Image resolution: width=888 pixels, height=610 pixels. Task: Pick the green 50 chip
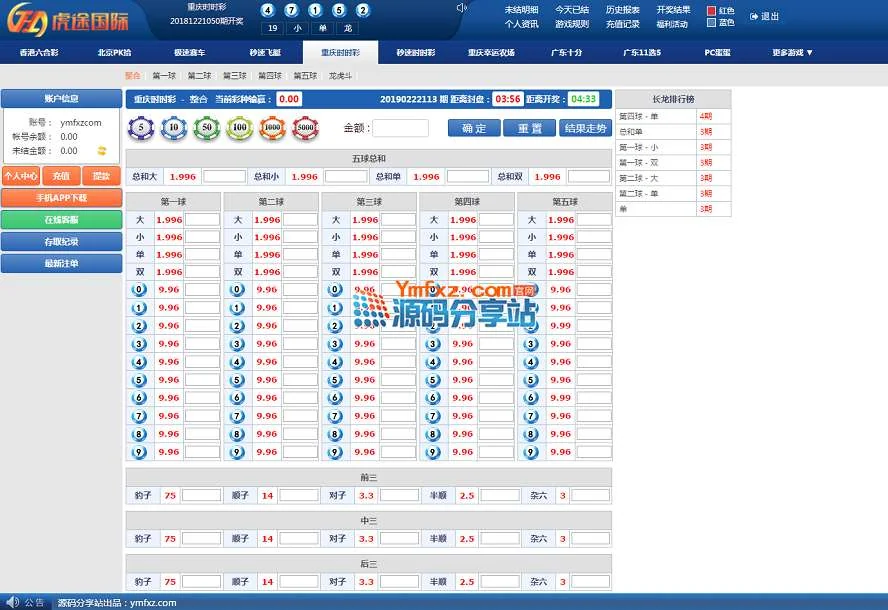206,128
